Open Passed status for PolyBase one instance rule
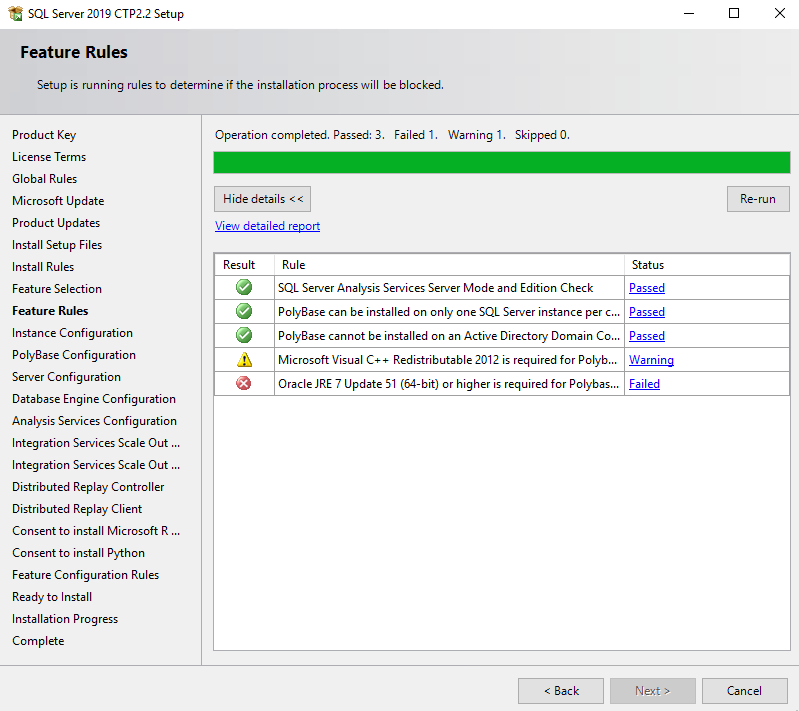799x711 pixels. pos(647,312)
